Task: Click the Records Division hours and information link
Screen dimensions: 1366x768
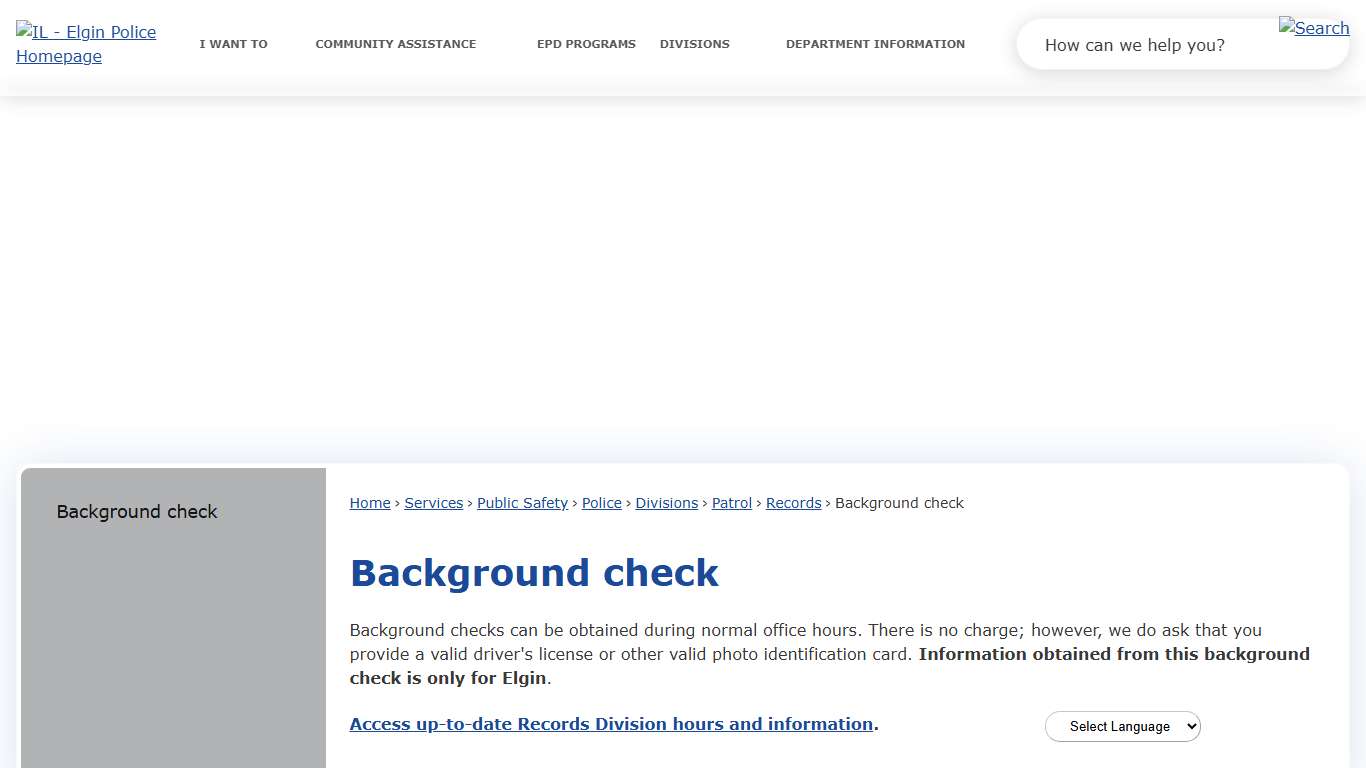Action: point(611,724)
